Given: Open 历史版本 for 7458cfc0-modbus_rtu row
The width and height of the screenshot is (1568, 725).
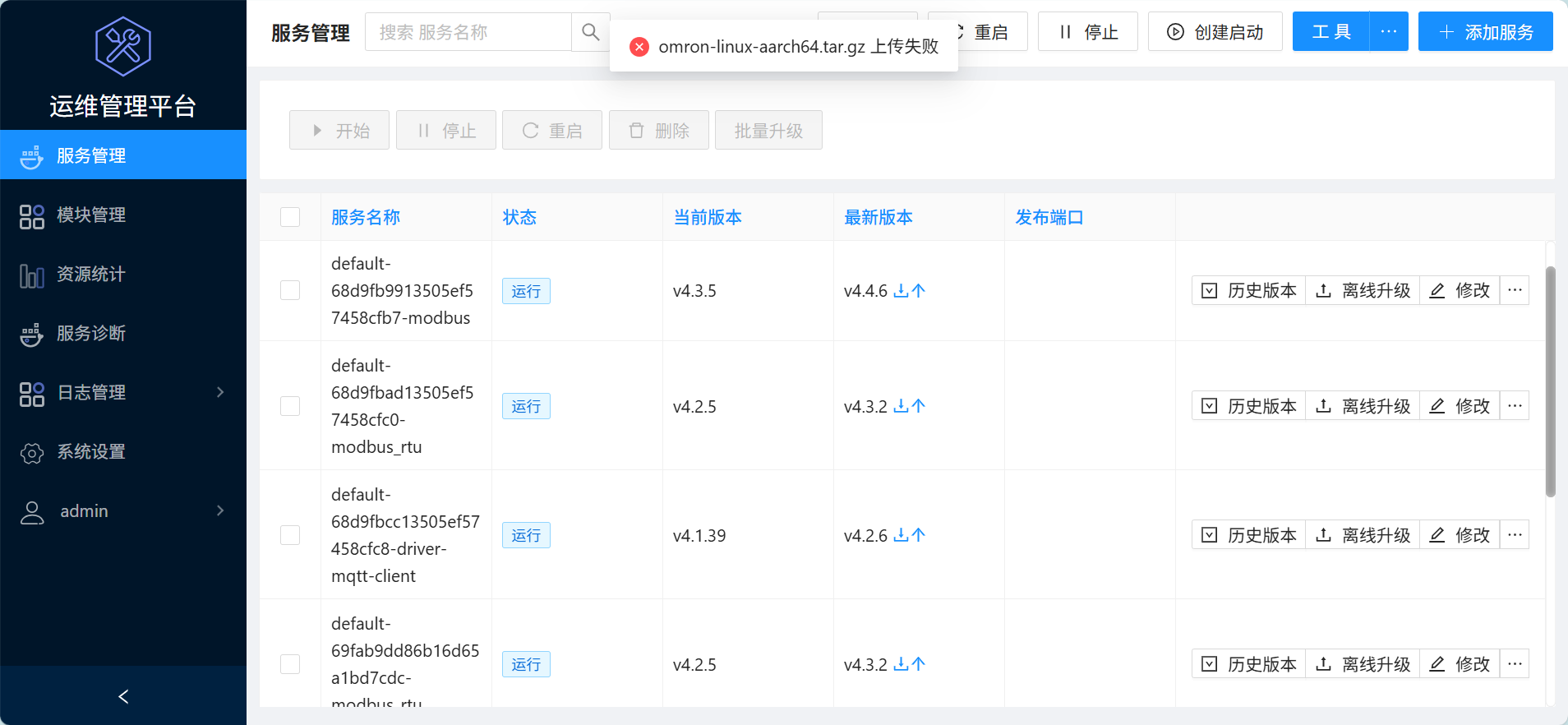Looking at the screenshot, I should [x=1249, y=405].
